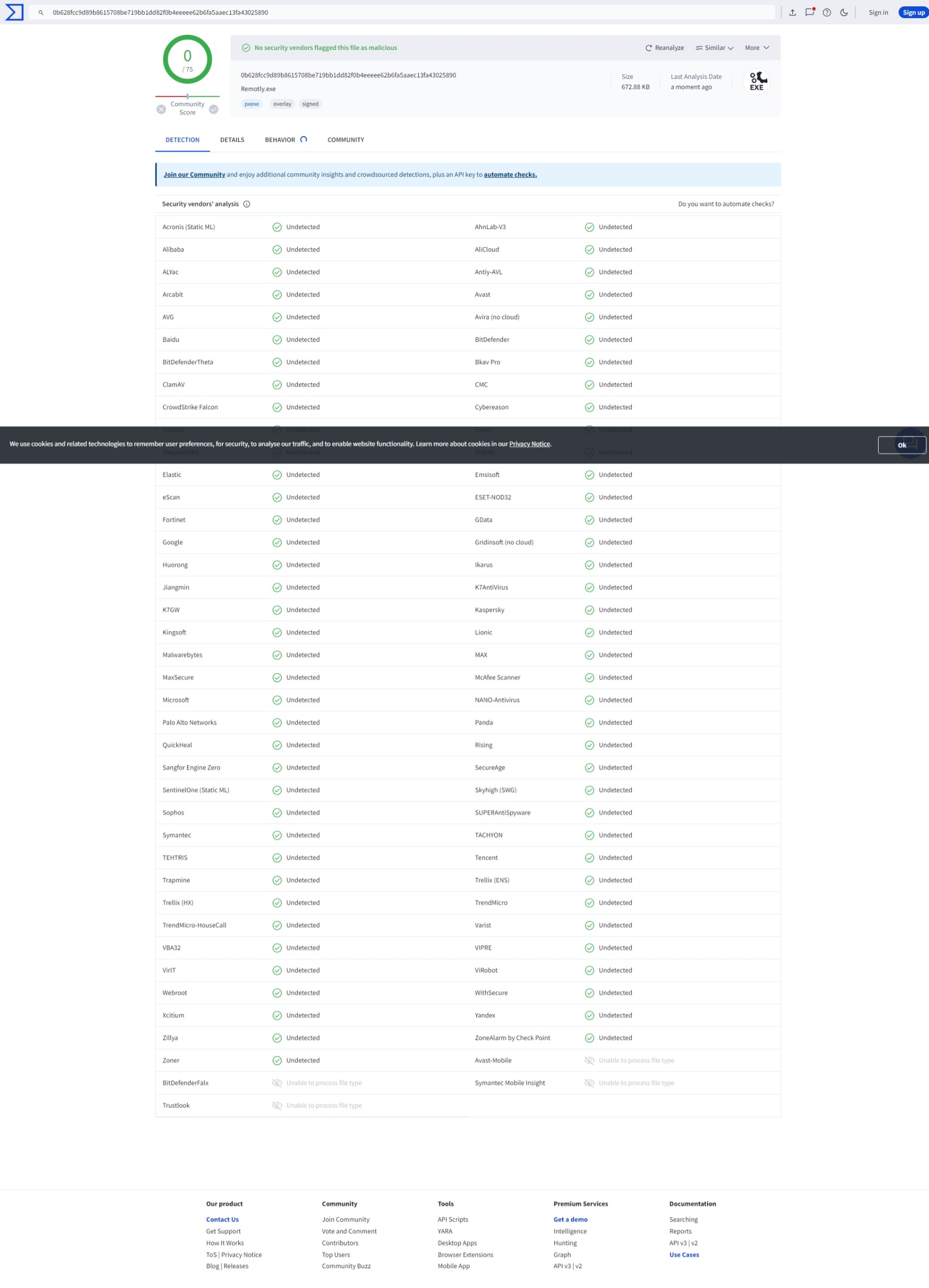Click the Community Score slider marker
The image size is (929, 1288).
188,96
